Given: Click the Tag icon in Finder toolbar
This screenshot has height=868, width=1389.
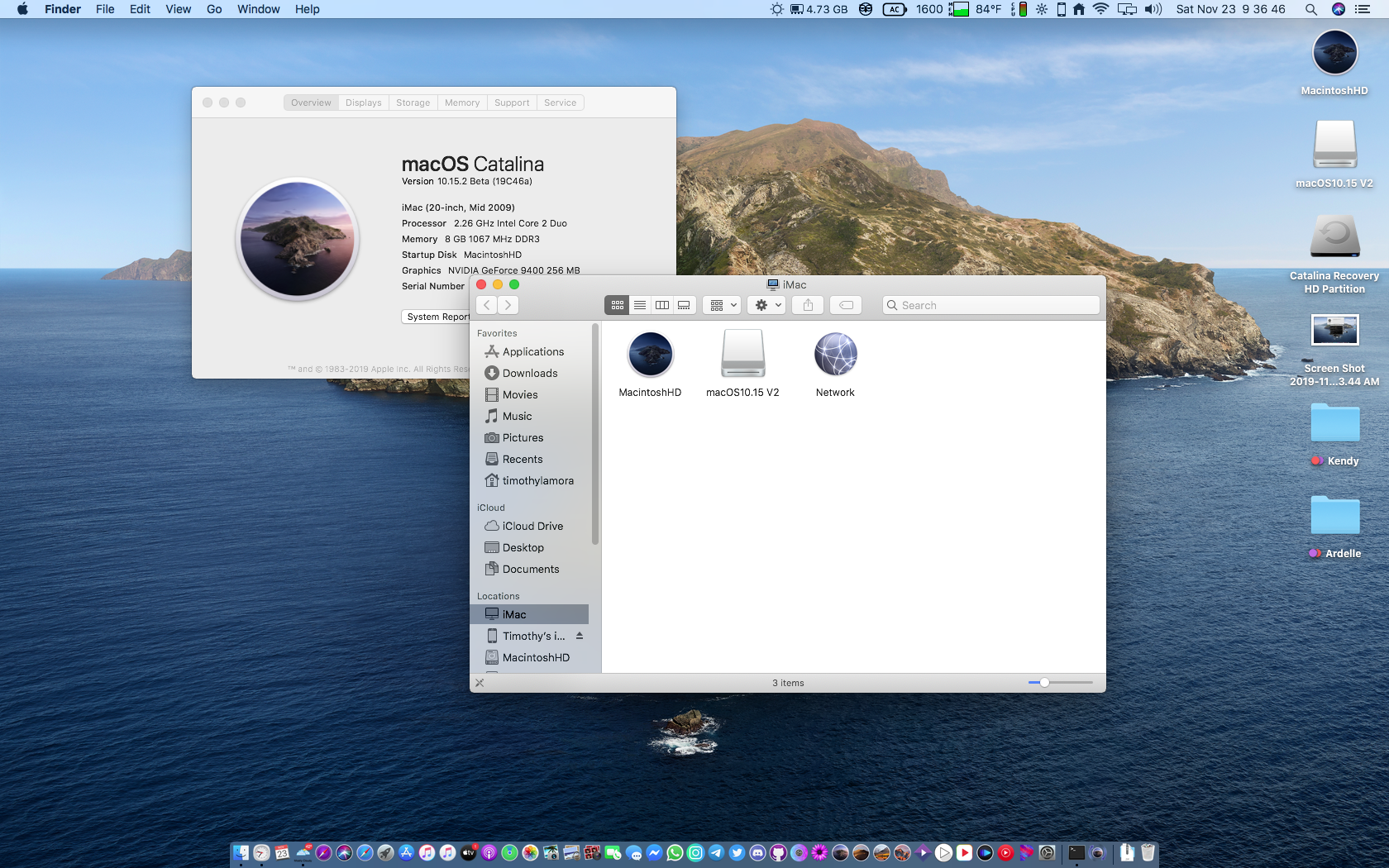Looking at the screenshot, I should click(846, 304).
